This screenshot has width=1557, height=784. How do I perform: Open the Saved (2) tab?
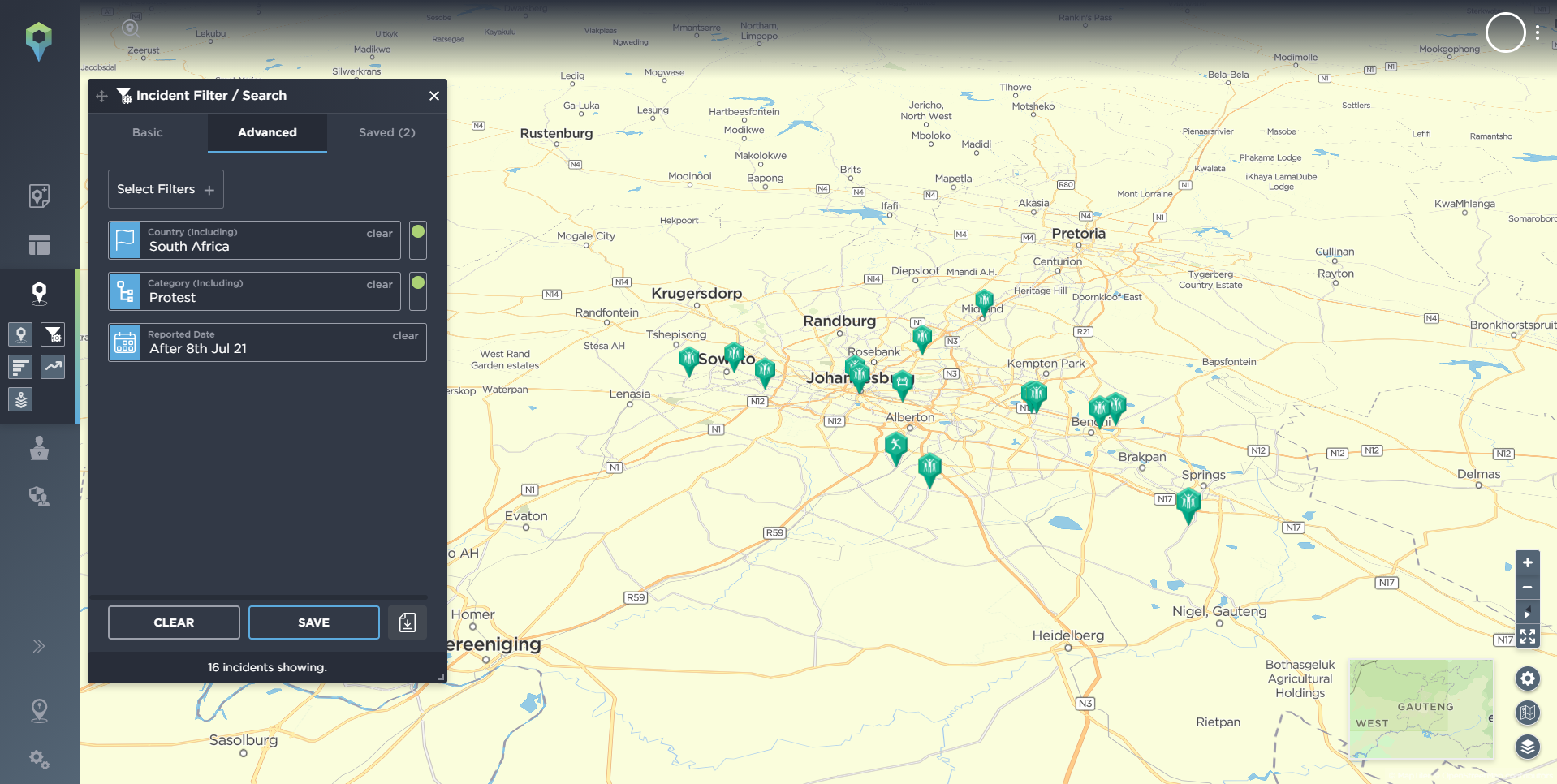(x=387, y=132)
